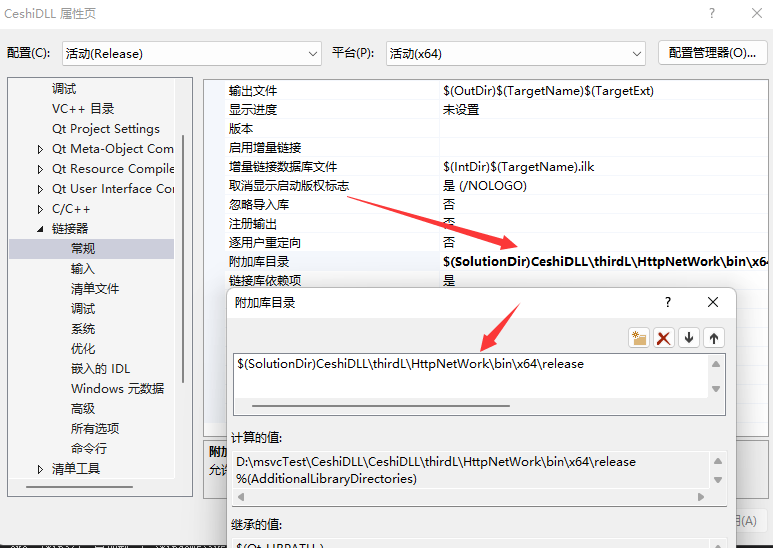Select 调试 under linker
The height and width of the screenshot is (548, 773).
(83, 309)
